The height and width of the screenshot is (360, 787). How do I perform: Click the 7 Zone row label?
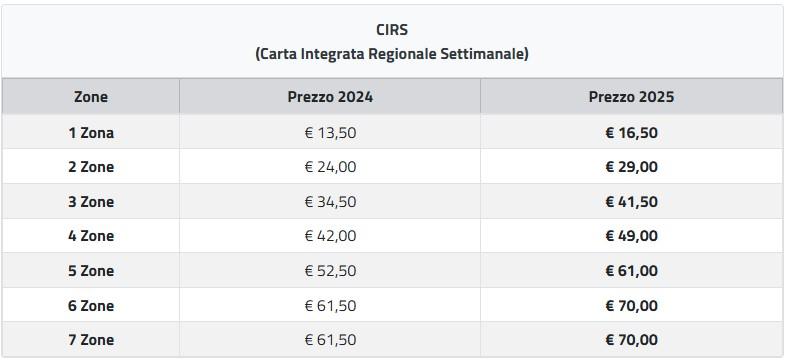(91, 339)
